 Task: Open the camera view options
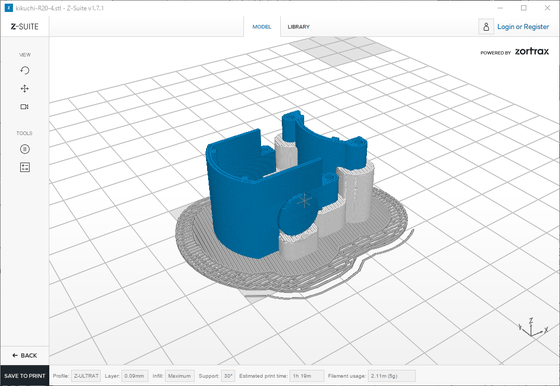coord(24,107)
